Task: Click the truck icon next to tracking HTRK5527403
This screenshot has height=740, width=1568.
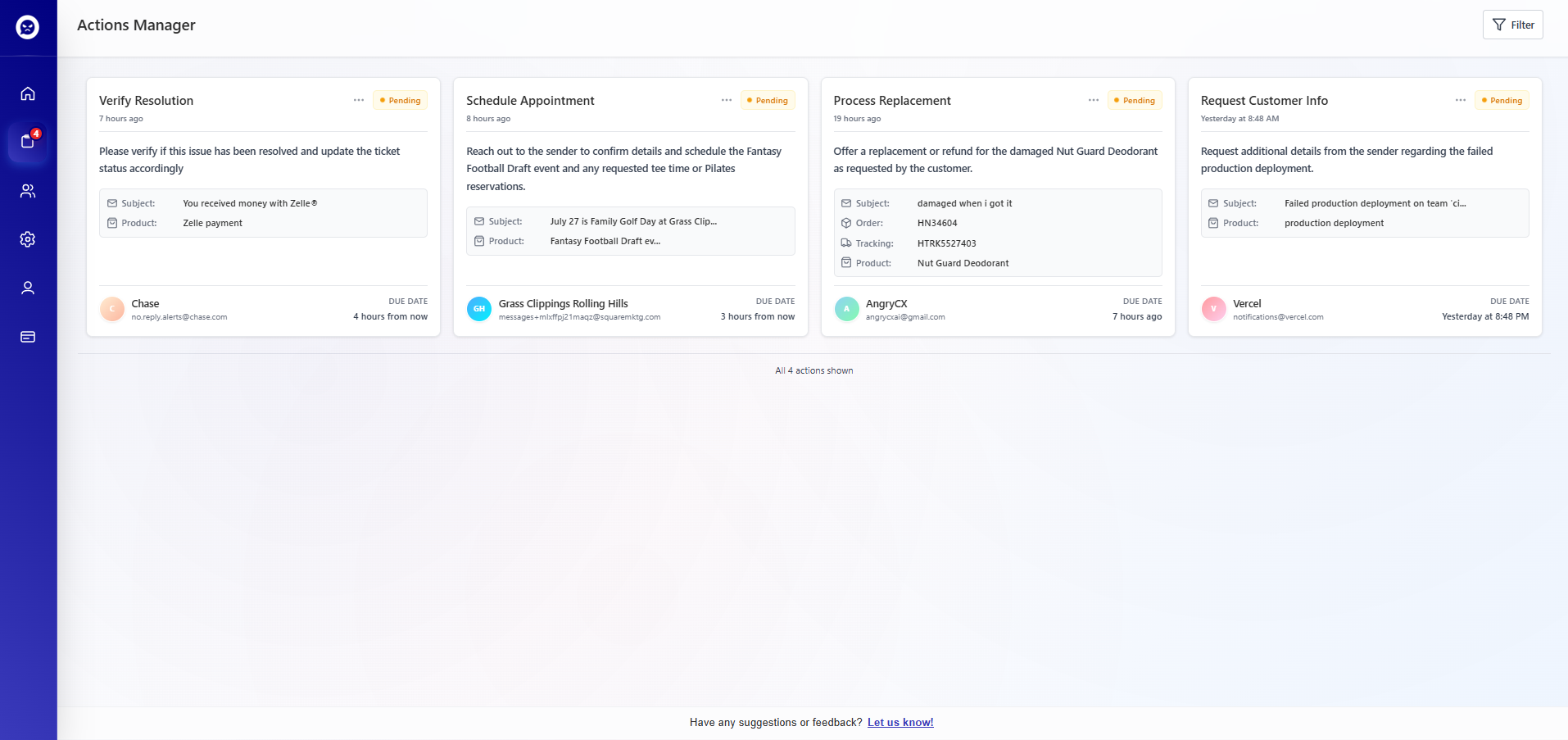Action: pos(846,243)
